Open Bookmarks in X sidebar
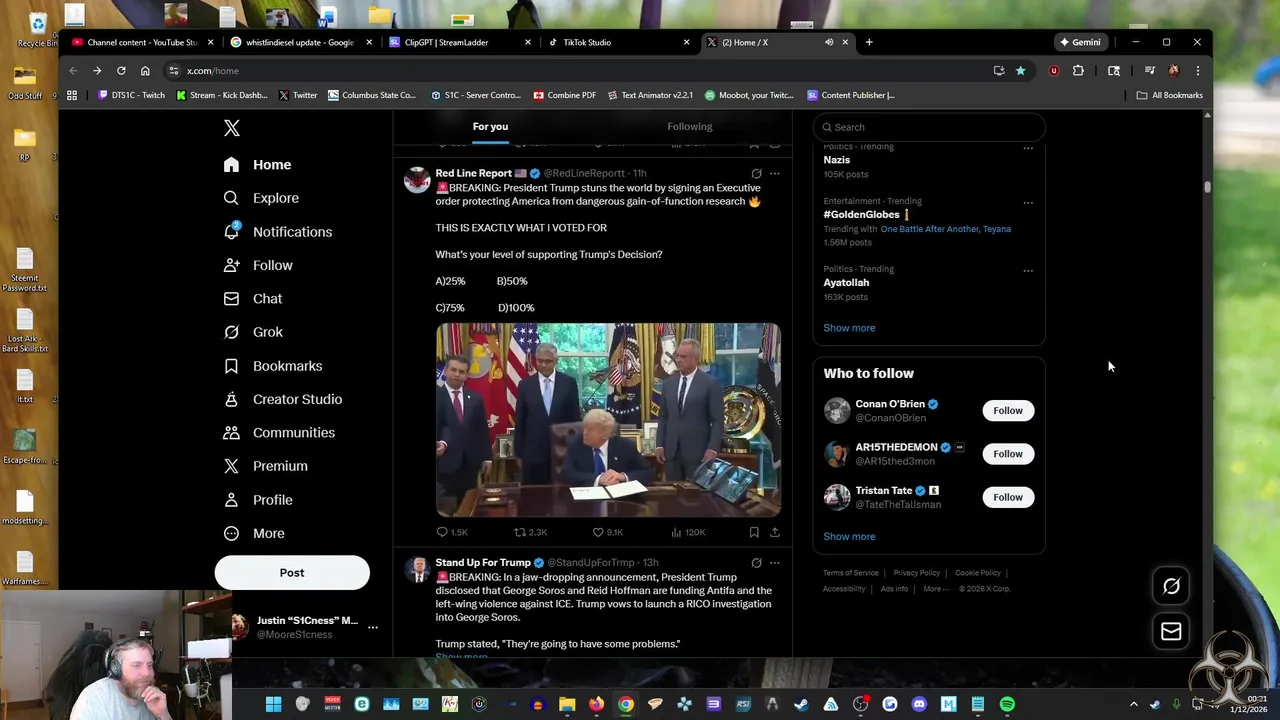Image resolution: width=1280 pixels, height=720 pixels. pos(273,366)
